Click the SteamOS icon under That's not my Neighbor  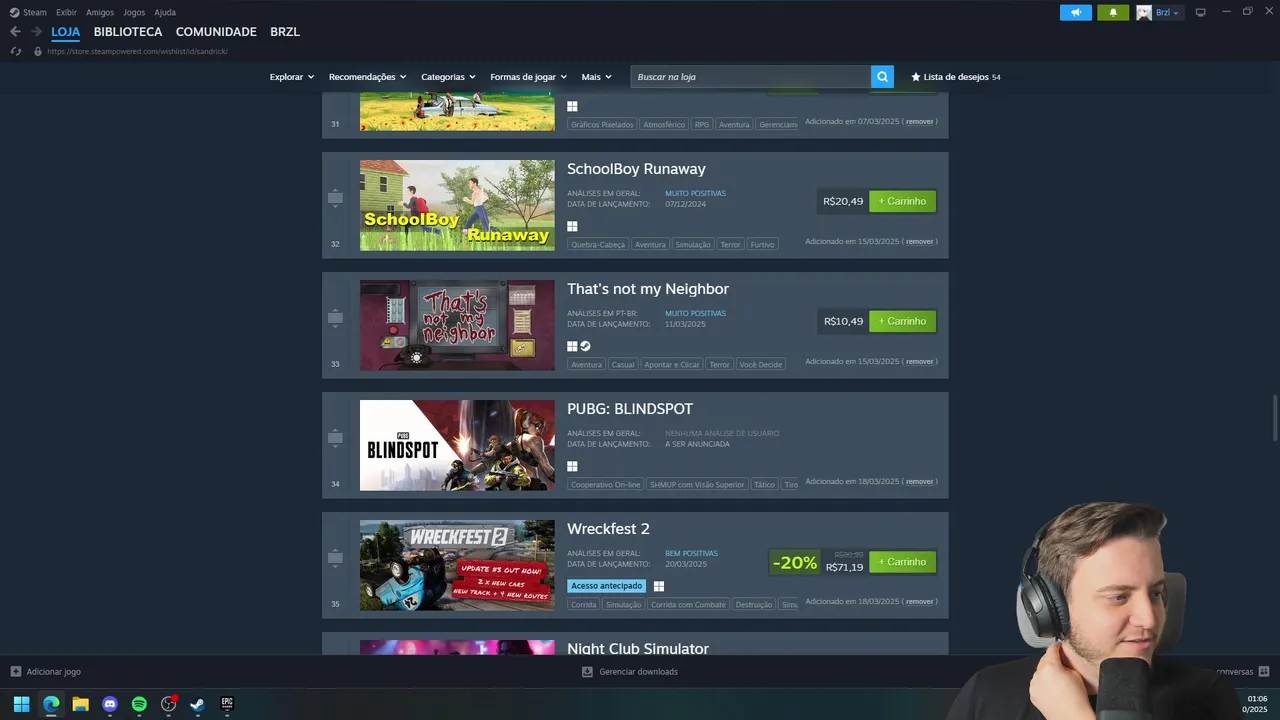[x=586, y=346]
